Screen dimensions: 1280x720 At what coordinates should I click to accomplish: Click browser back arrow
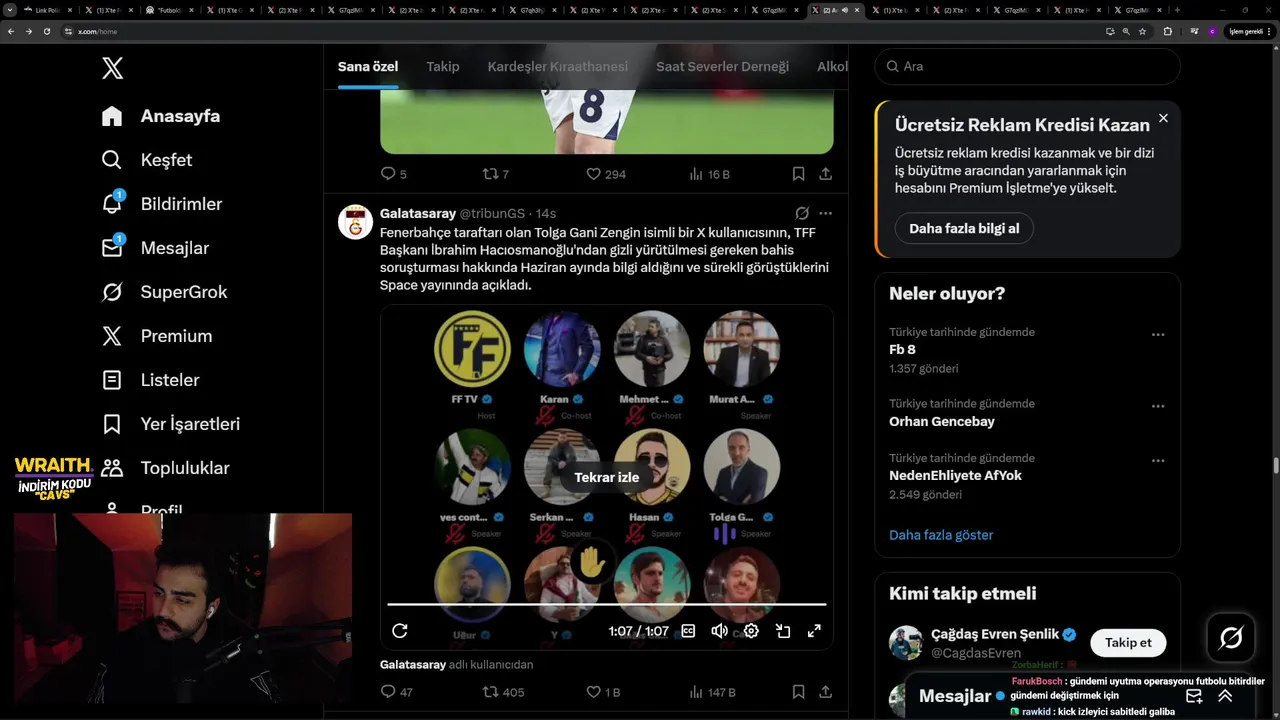pos(11,31)
